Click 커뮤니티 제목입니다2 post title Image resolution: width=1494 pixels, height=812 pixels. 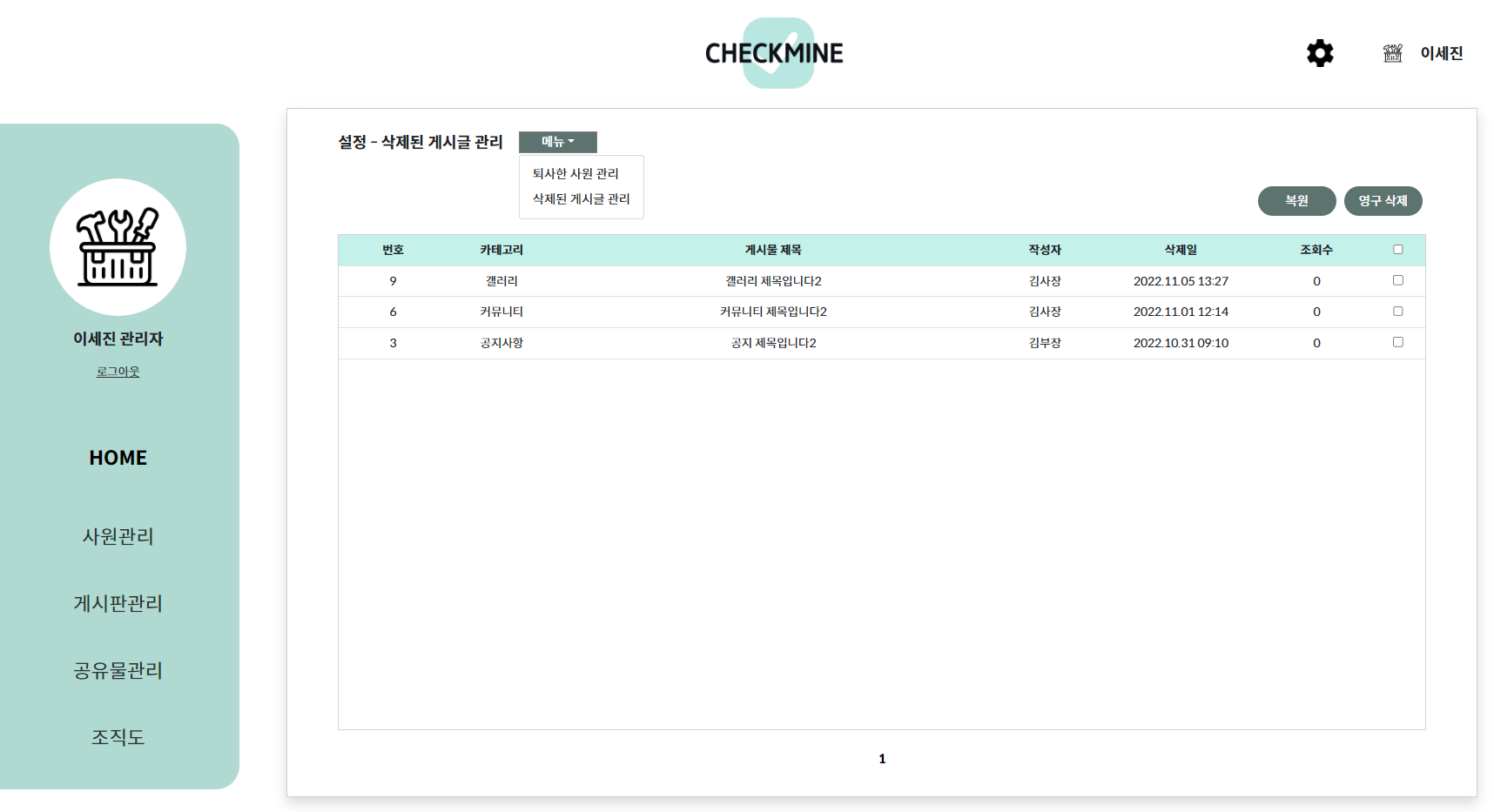point(773,312)
